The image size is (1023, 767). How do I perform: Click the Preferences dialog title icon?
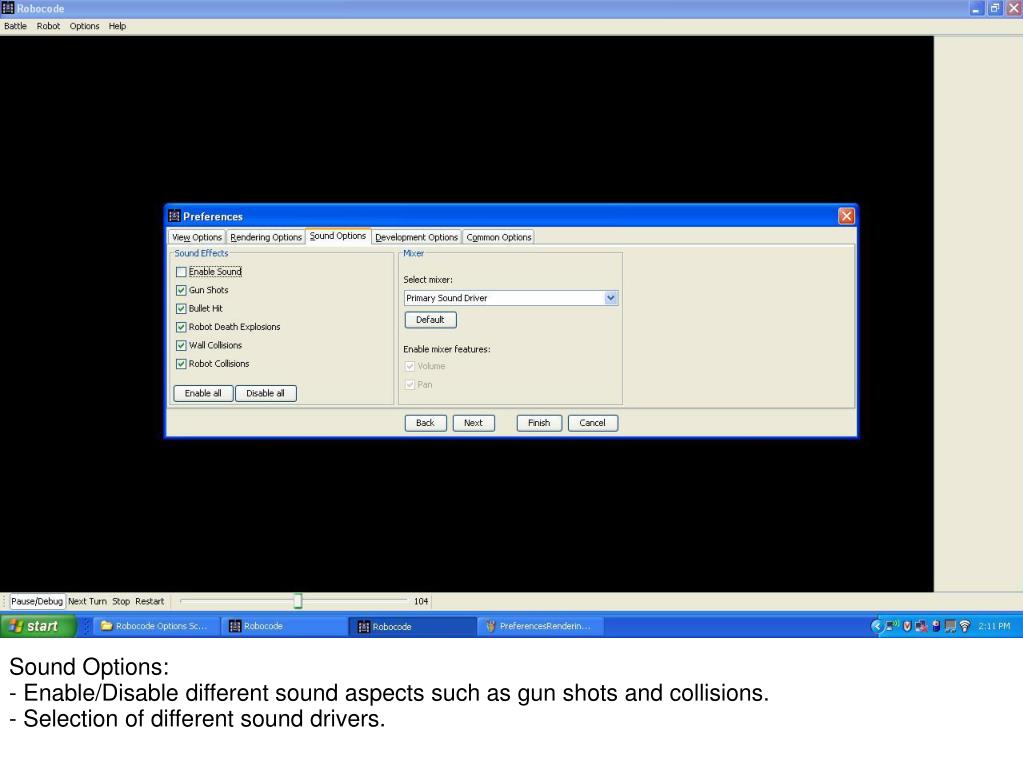pos(174,216)
